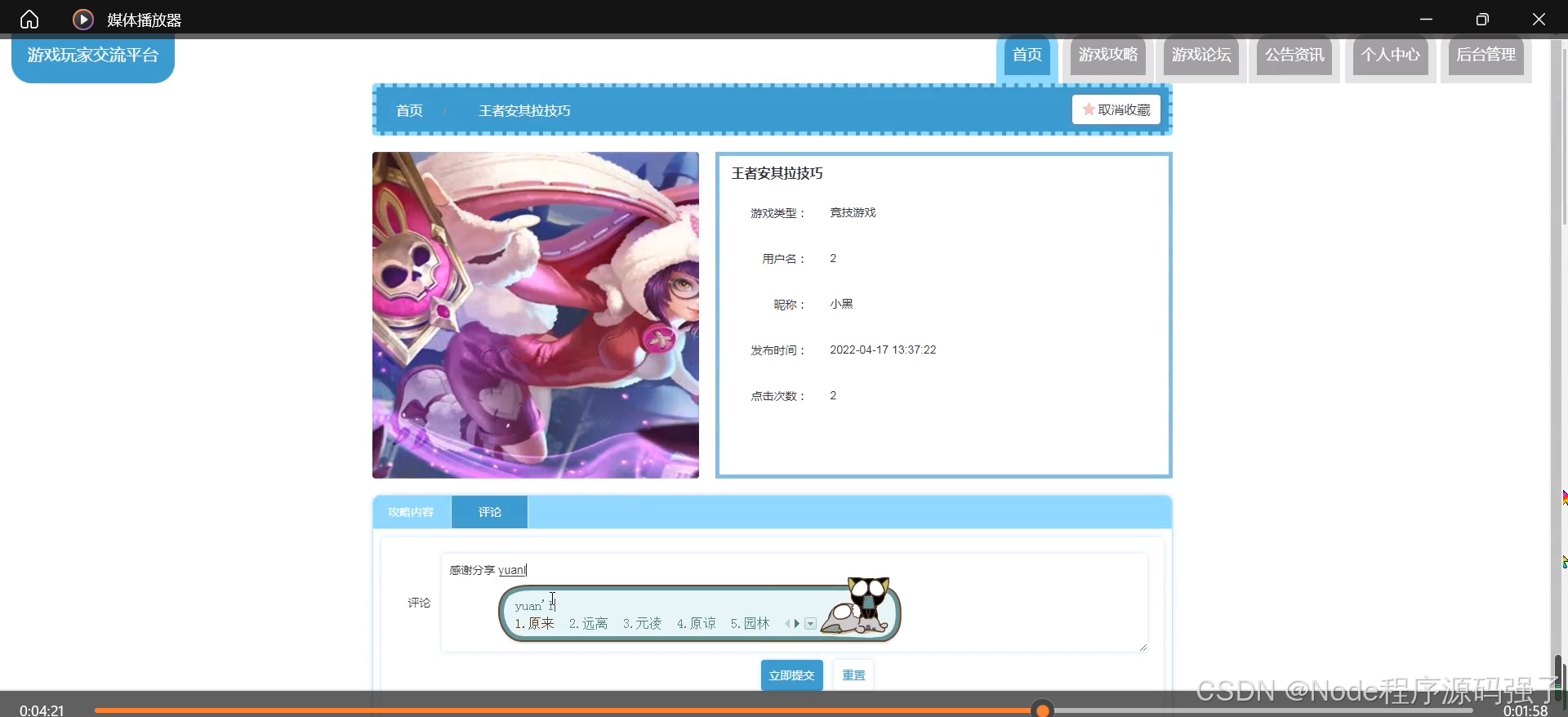
Task: Open the 公告资讯 navigation tab
Action: point(1294,55)
